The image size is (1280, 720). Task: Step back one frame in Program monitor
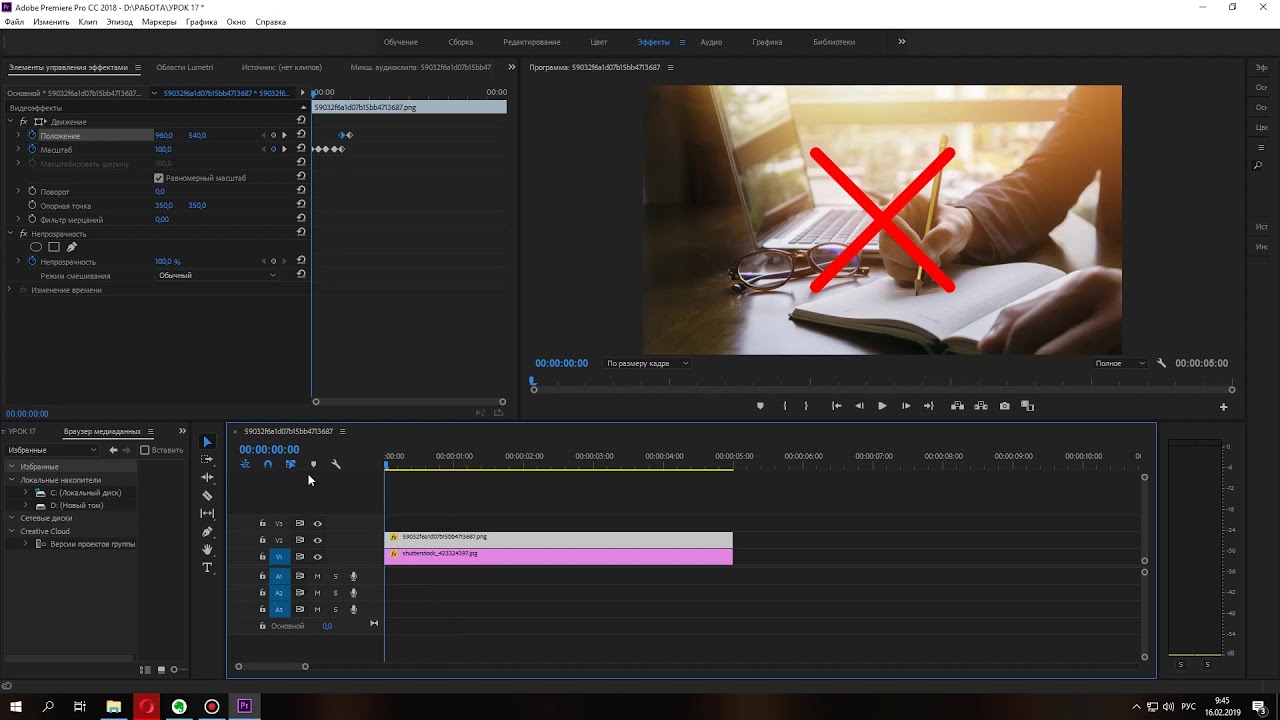tap(859, 406)
